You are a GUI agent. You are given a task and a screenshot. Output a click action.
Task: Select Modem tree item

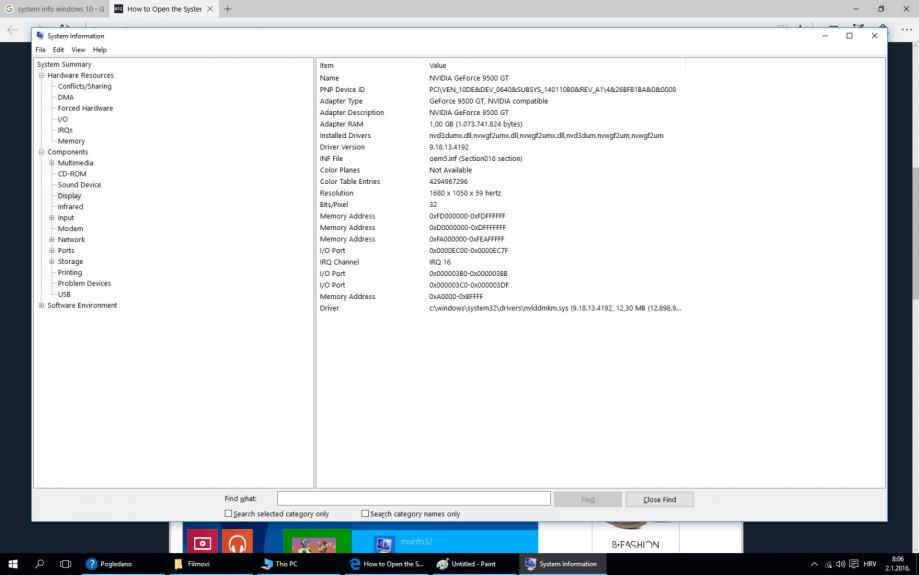click(70, 229)
